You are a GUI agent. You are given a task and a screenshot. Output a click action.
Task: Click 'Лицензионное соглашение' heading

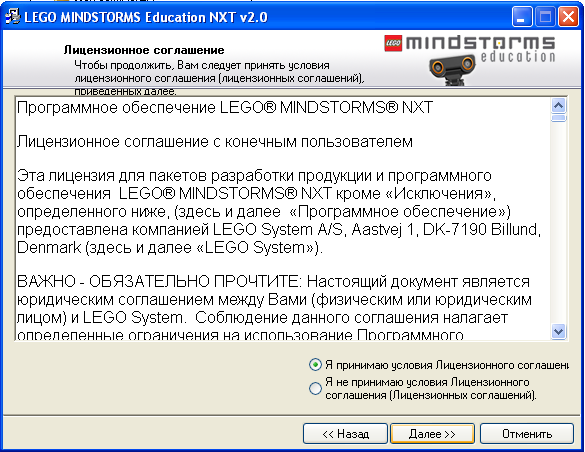[x=144, y=50]
